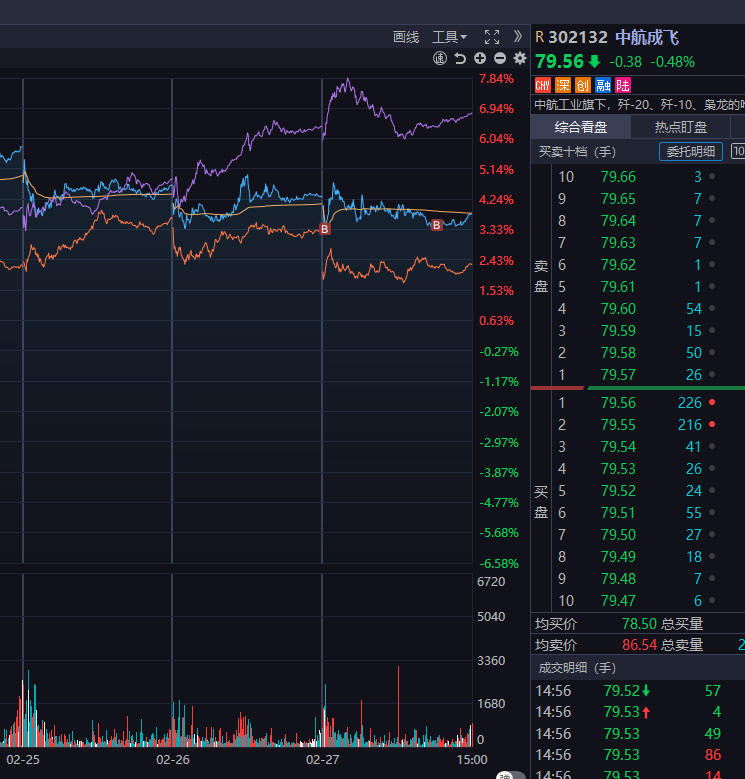The image size is (745, 779).
Task: Open chart settings gear icon
Action: (x=519, y=59)
